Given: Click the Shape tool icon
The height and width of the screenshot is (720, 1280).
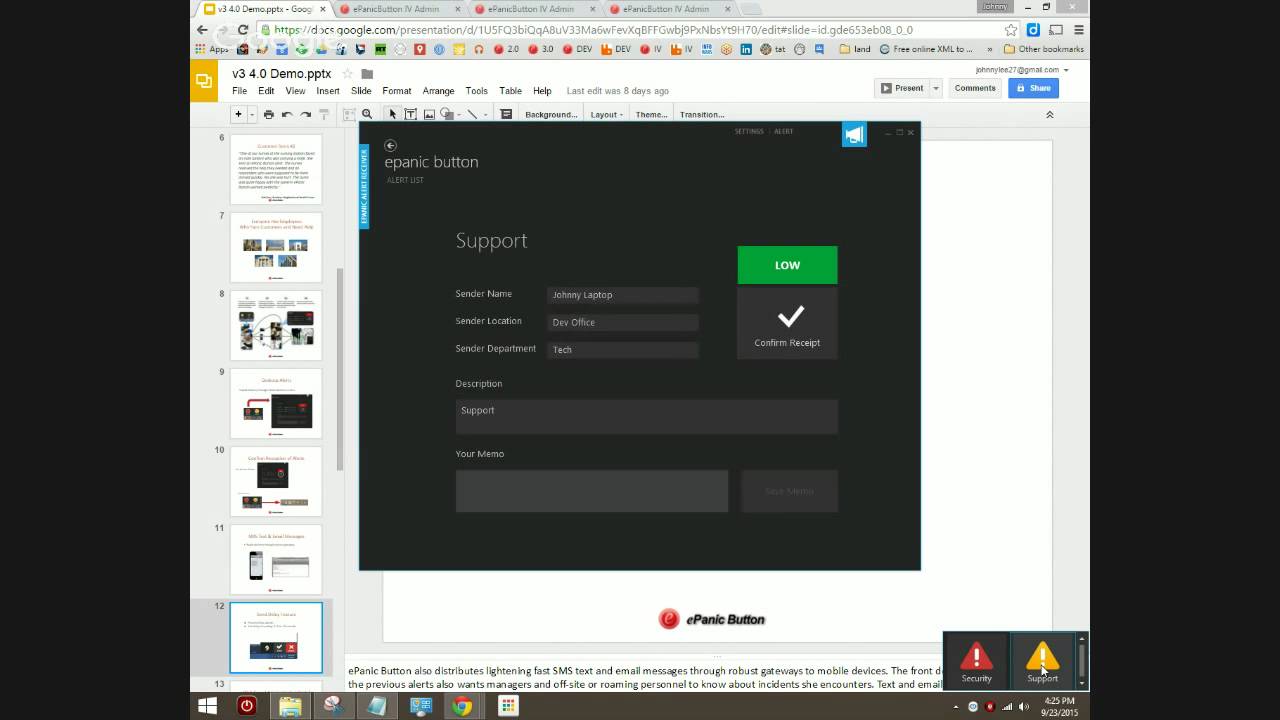Looking at the screenshot, I should 446,114.
